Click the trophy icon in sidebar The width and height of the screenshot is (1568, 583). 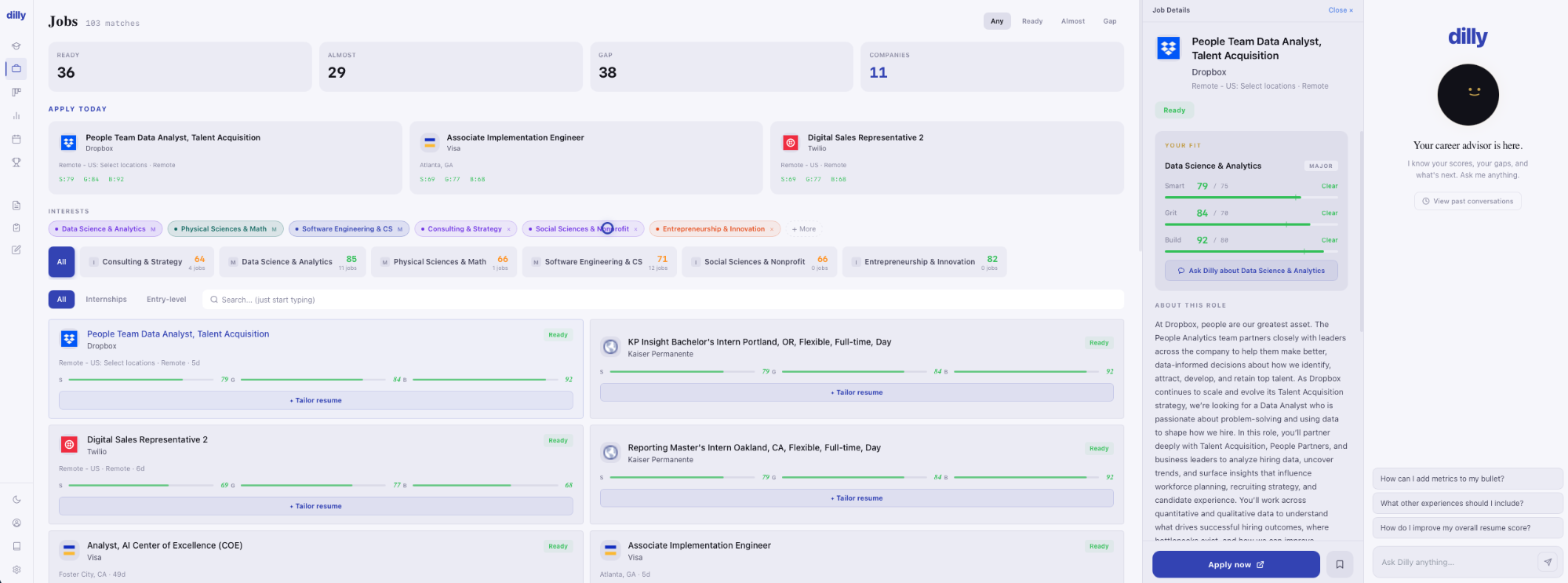click(16, 162)
